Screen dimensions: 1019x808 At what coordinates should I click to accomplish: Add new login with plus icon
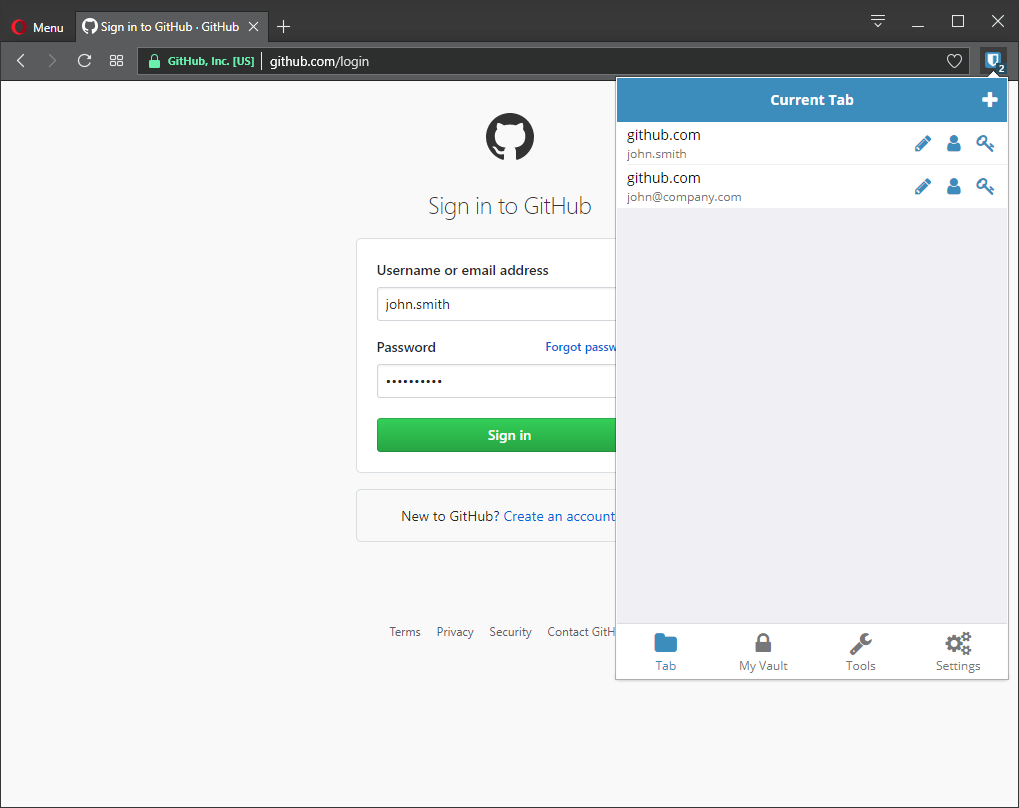click(989, 100)
